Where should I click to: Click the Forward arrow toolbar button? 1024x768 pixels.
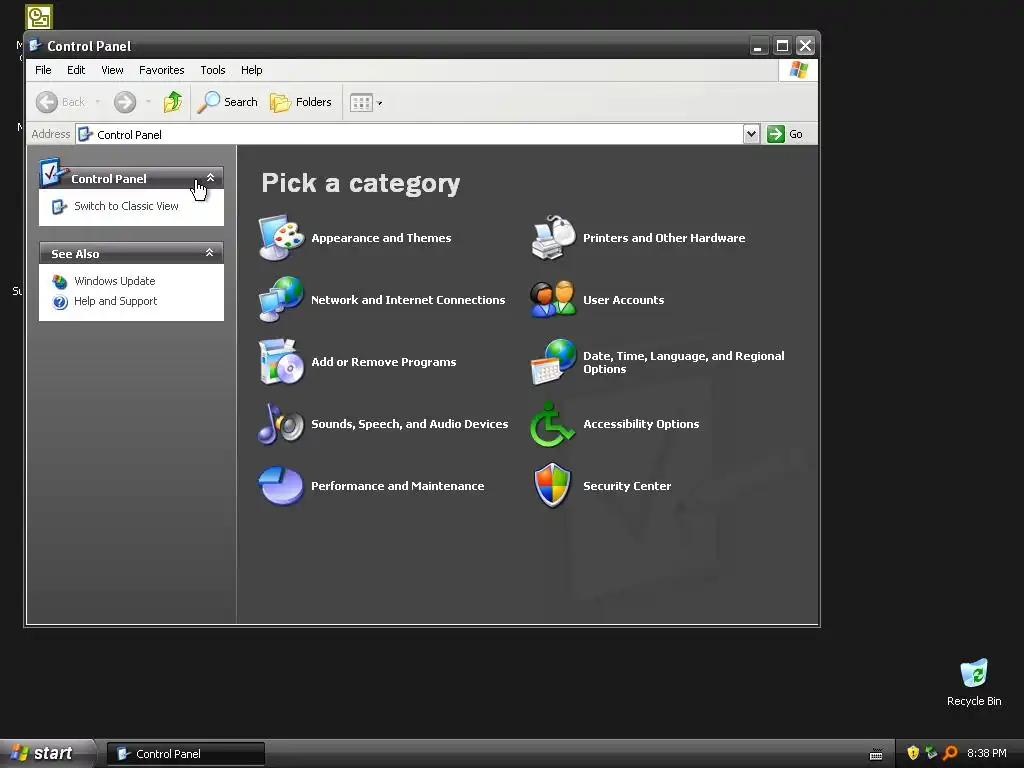pos(125,102)
